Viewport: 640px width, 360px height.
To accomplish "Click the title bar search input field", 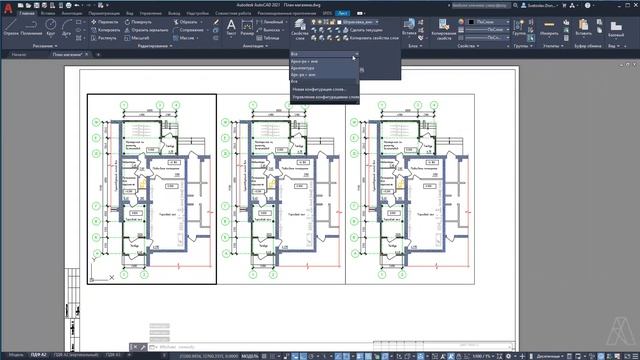I will click(481, 5).
